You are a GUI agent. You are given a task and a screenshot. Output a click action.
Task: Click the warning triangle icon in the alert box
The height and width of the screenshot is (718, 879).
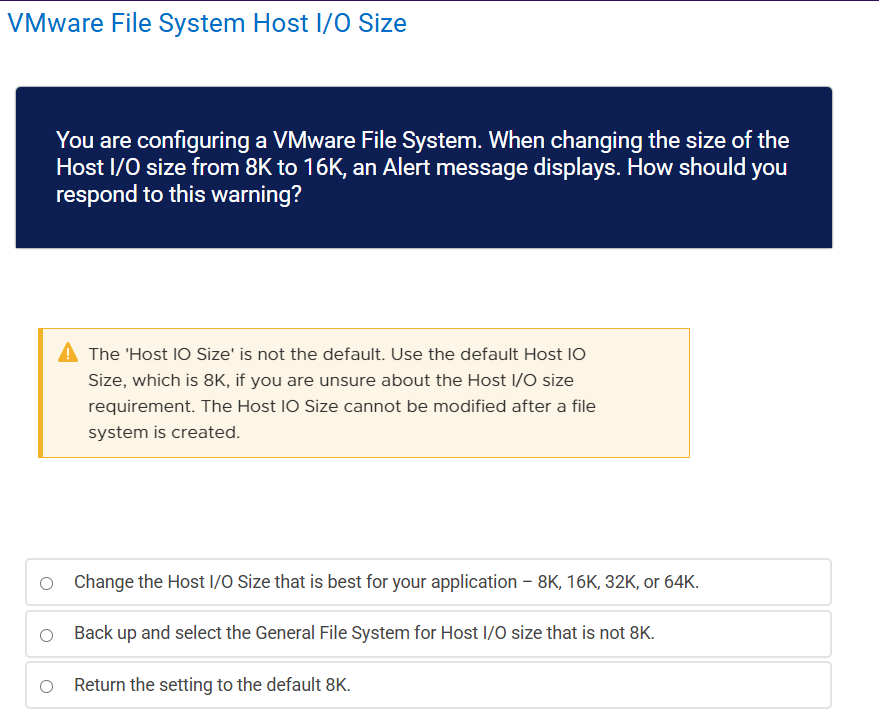coord(68,352)
